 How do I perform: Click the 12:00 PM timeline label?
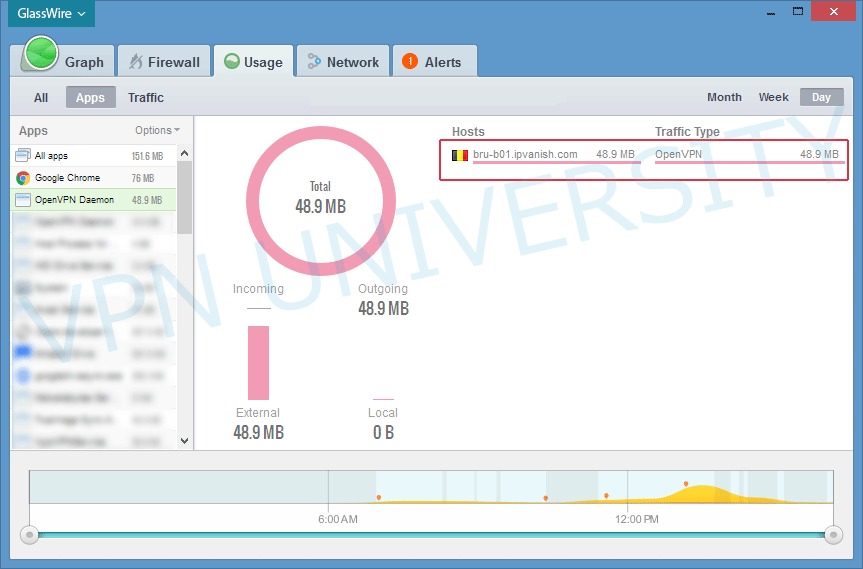(637, 519)
